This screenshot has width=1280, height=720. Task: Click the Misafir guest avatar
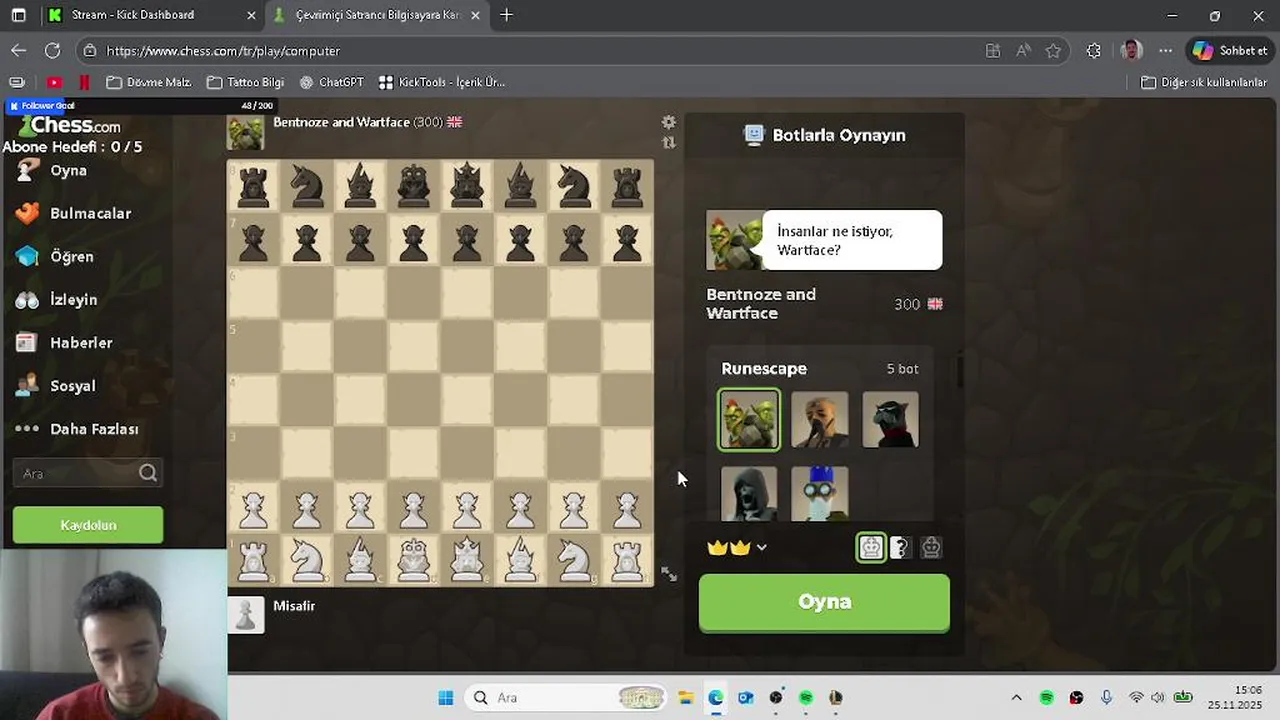tap(246, 615)
